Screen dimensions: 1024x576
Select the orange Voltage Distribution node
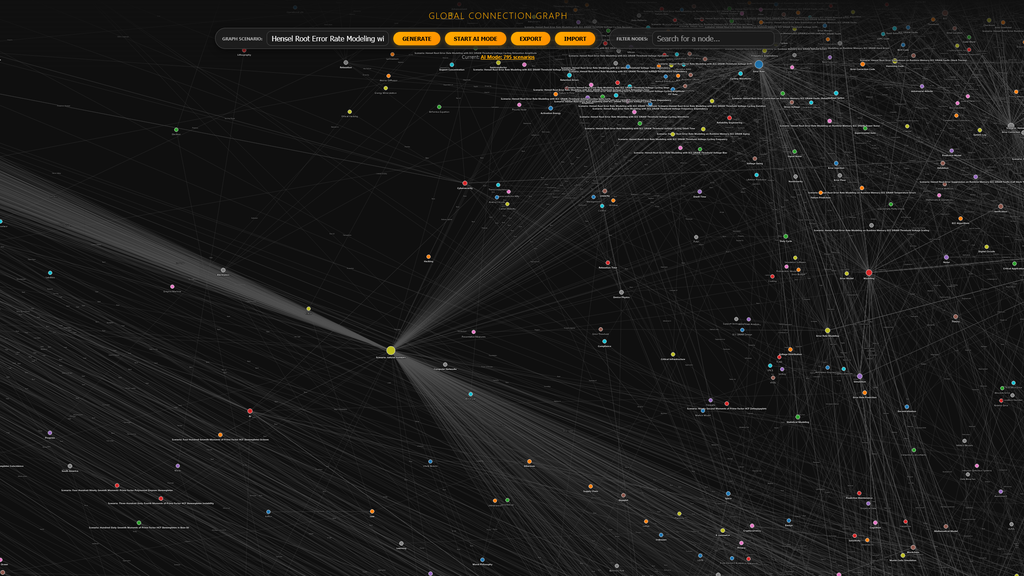click(790, 349)
